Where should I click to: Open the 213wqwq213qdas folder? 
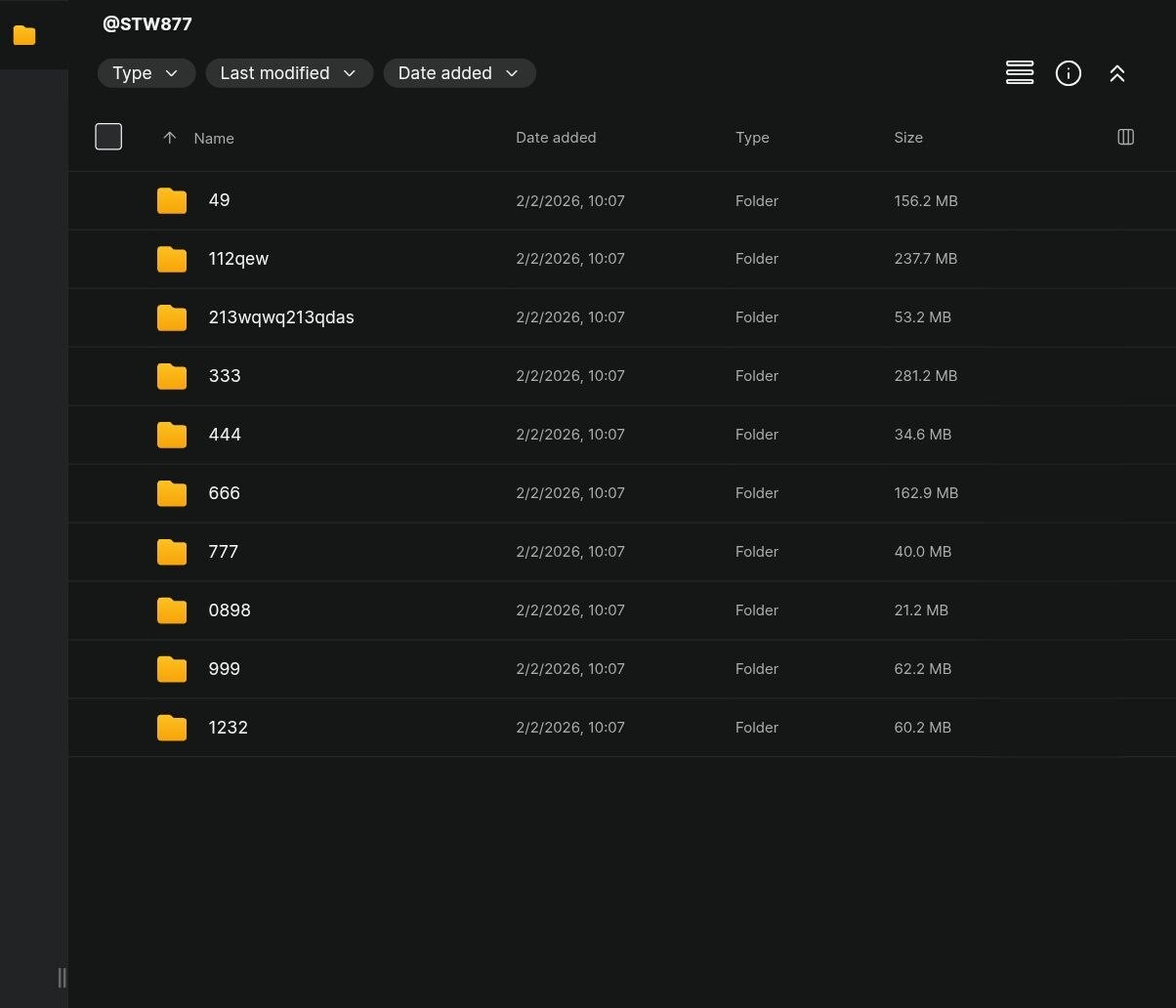tap(281, 317)
